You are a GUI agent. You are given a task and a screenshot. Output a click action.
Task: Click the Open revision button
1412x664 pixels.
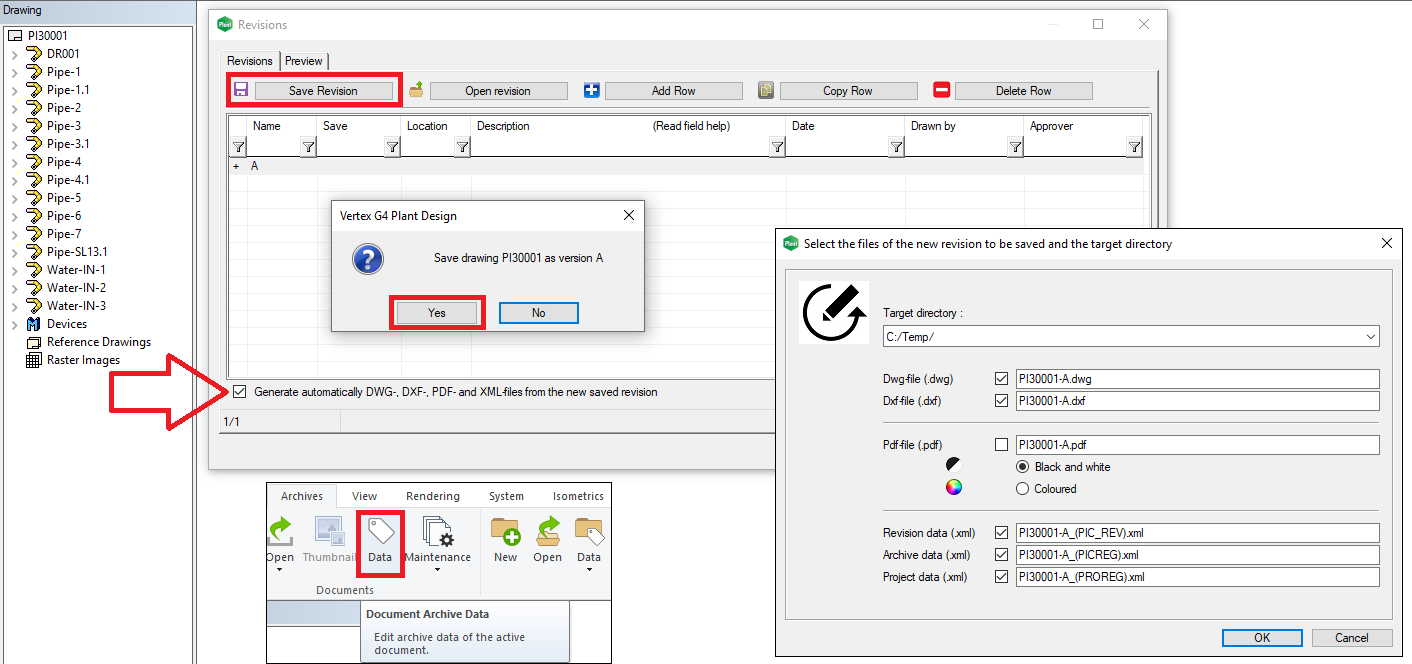point(498,91)
